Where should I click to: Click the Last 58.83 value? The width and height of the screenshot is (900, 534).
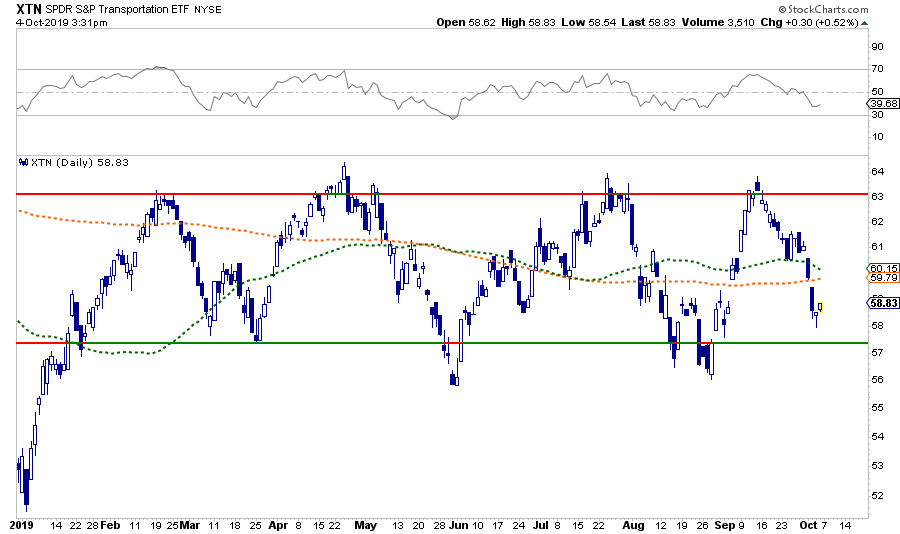648,22
